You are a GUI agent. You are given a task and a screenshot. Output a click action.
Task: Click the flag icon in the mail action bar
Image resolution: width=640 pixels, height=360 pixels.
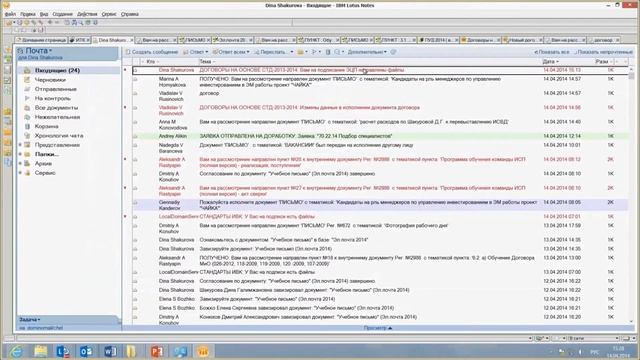pyautogui.click(x=314, y=52)
